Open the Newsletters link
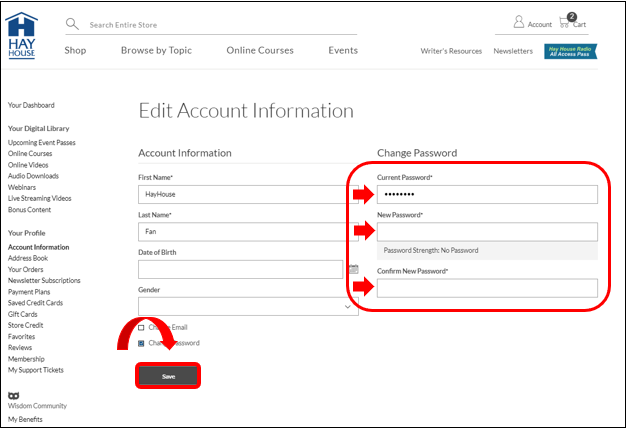627x429 pixels. (x=513, y=51)
